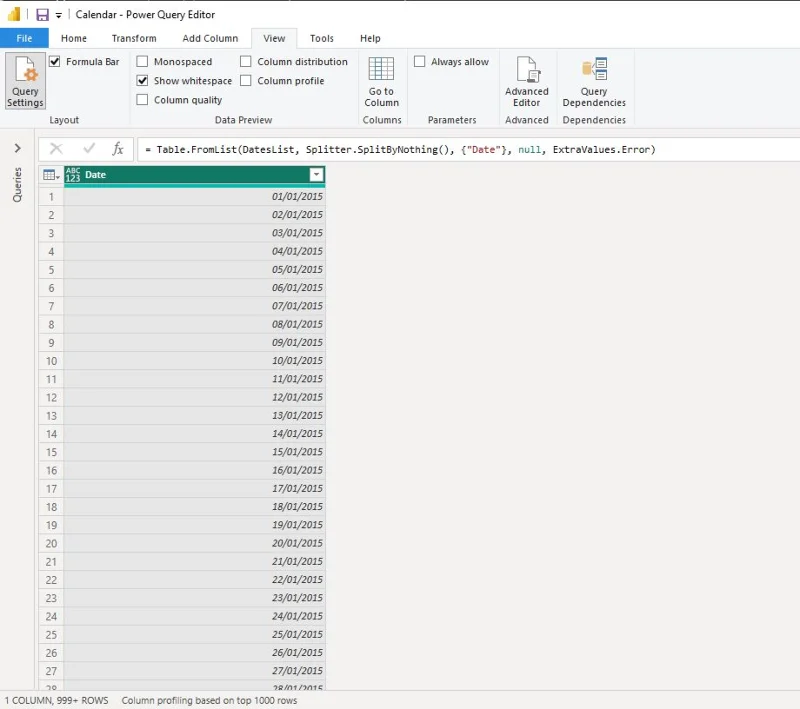Screen dimensions: 800x709
Task: Click the Power BI logo icon
Action: (x=14, y=14)
